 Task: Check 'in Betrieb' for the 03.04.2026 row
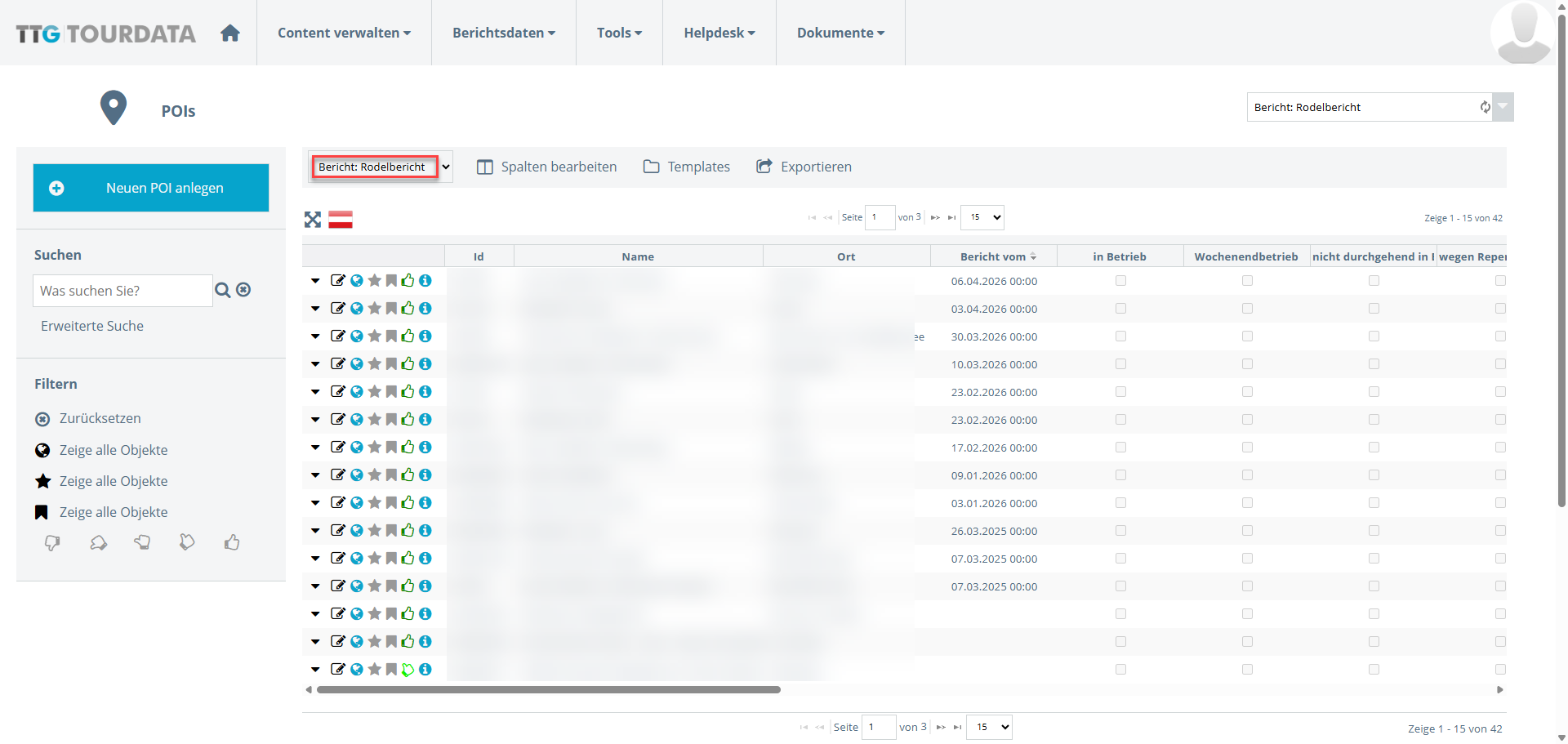tap(1120, 309)
